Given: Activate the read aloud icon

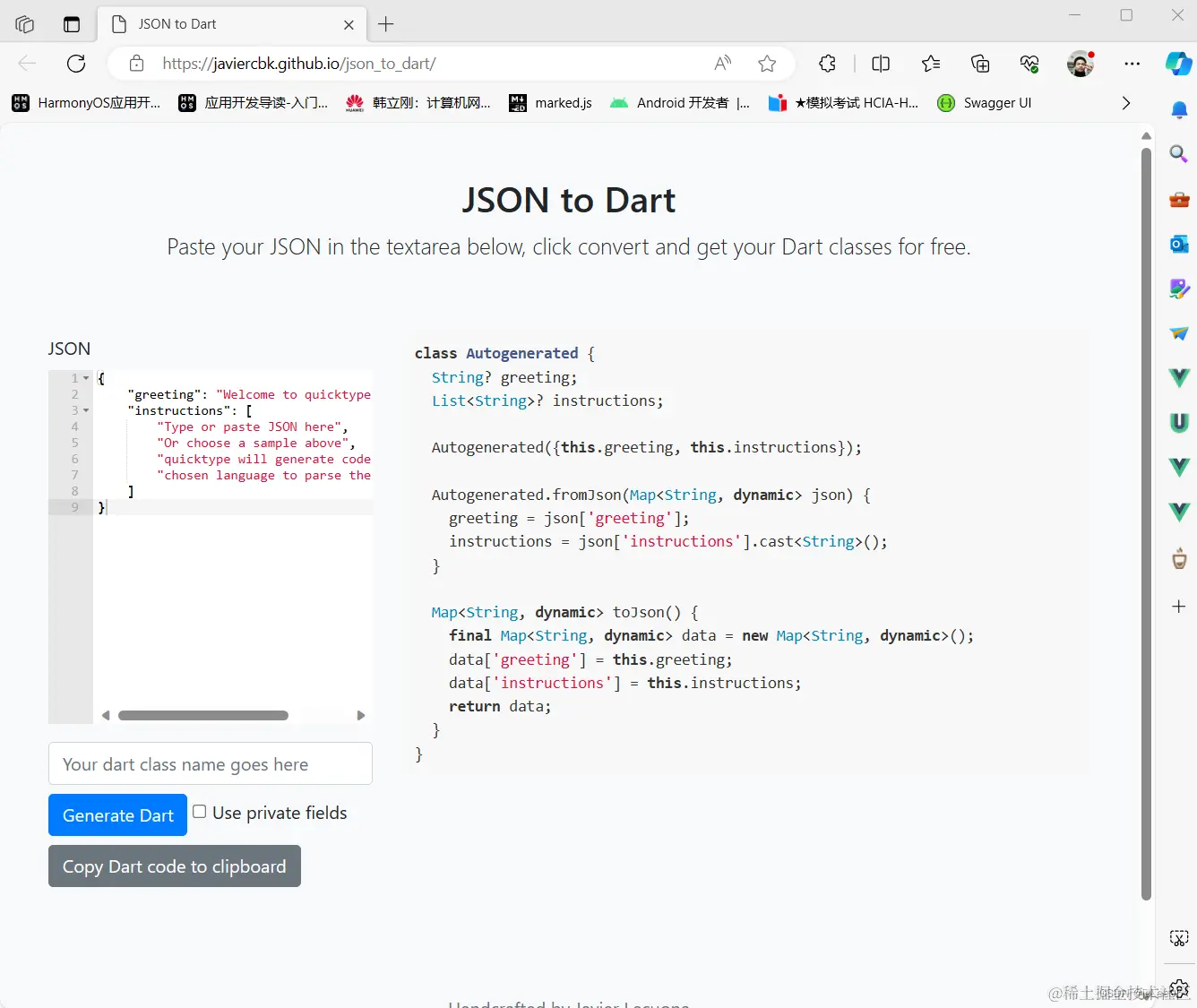Looking at the screenshot, I should tap(722, 64).
